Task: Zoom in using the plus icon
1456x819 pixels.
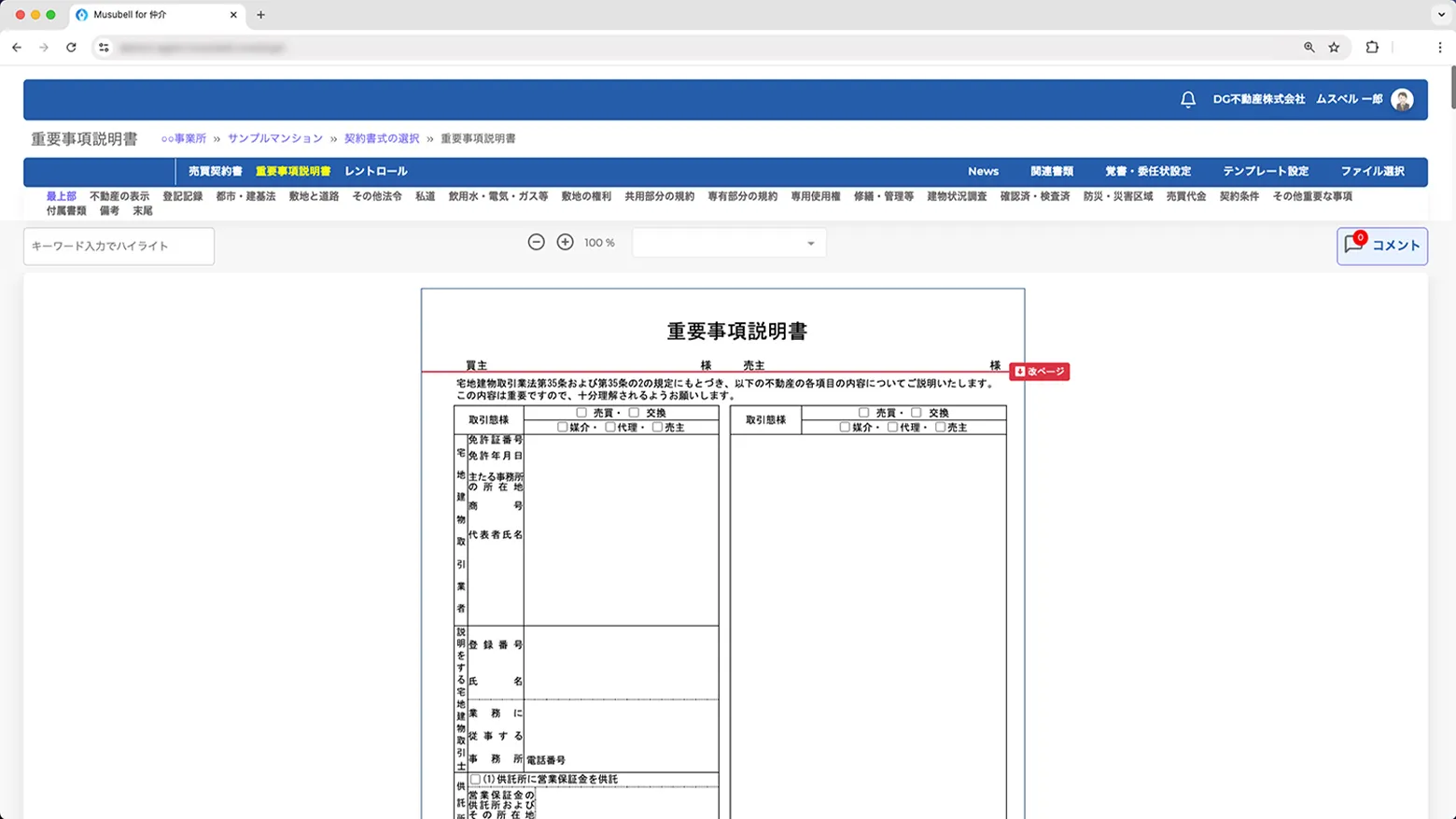Action: tap(565, 242)
